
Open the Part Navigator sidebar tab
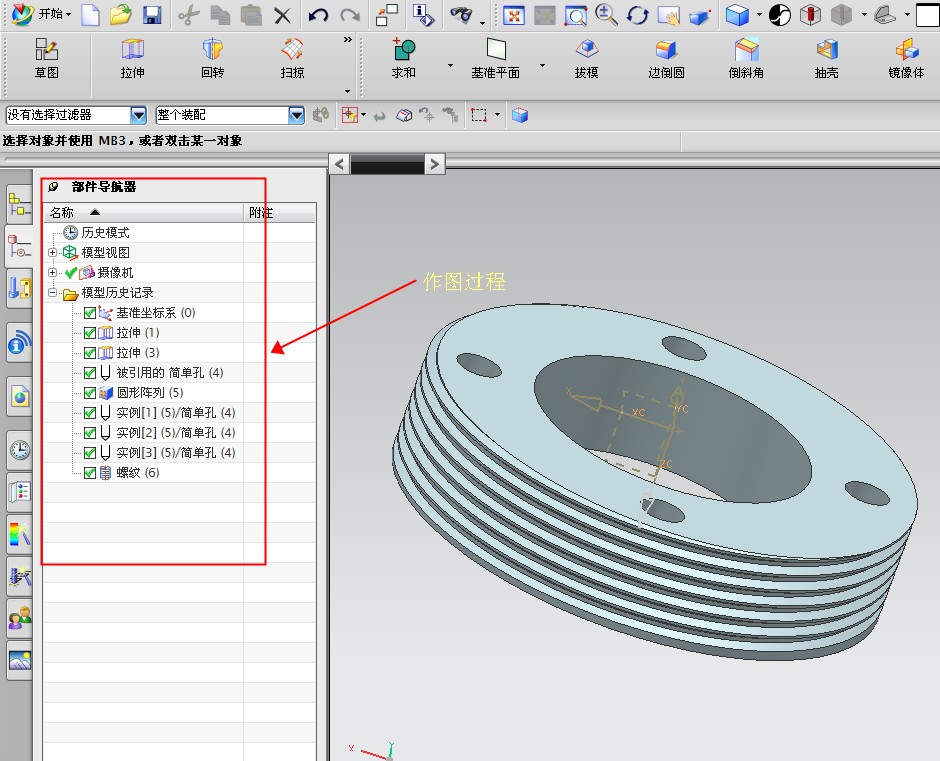click(x=19, y=246)
